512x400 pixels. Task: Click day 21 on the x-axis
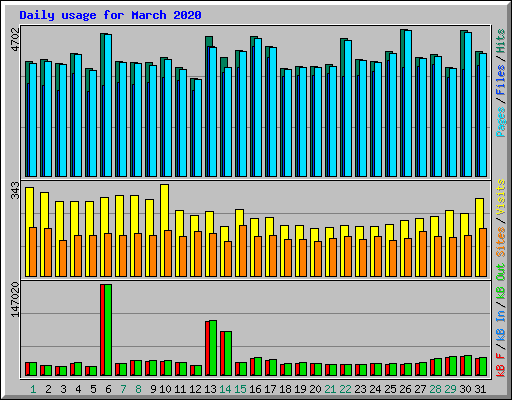(330, 389)
